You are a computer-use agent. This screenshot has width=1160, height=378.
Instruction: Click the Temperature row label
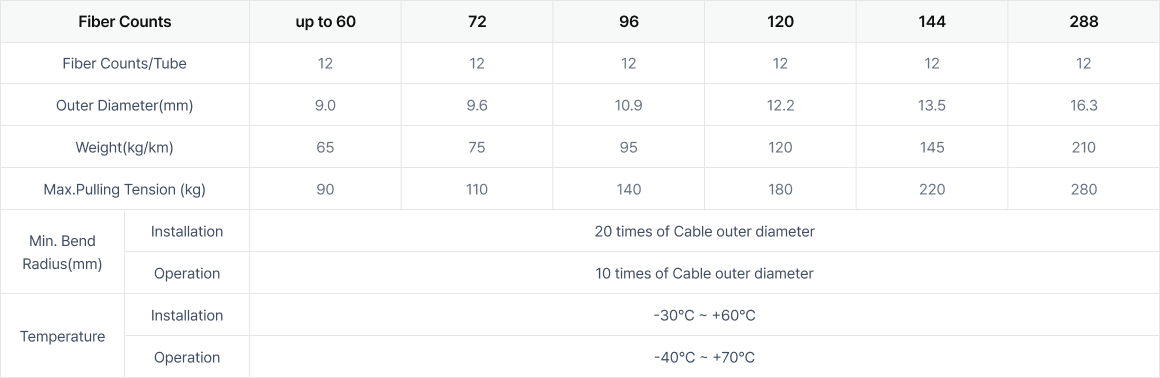62,337
